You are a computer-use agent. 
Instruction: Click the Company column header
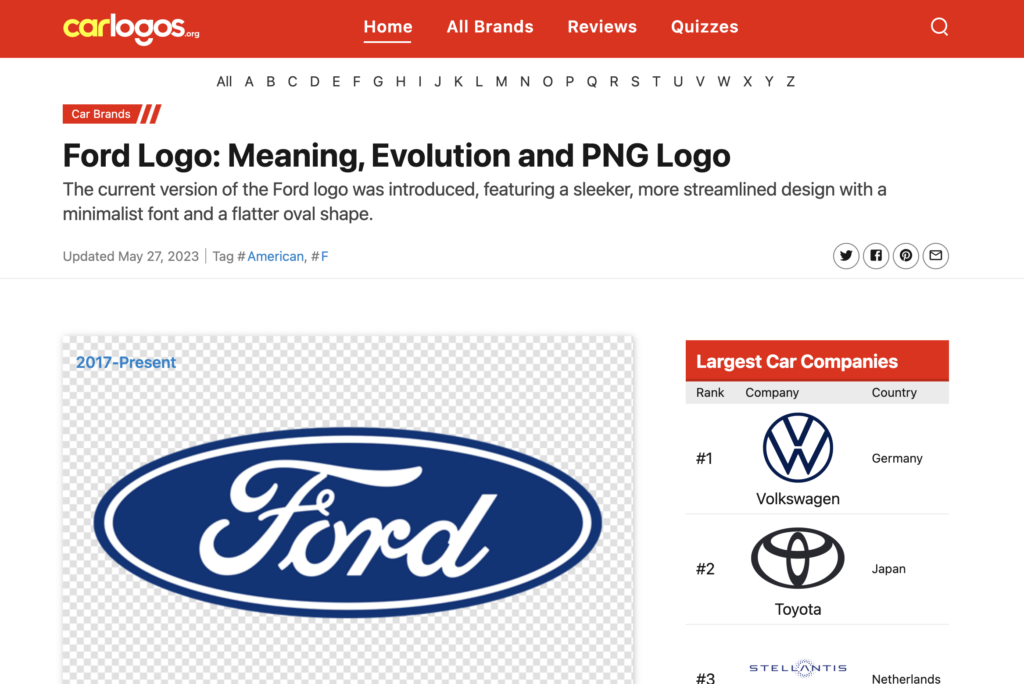pos(772,393)
